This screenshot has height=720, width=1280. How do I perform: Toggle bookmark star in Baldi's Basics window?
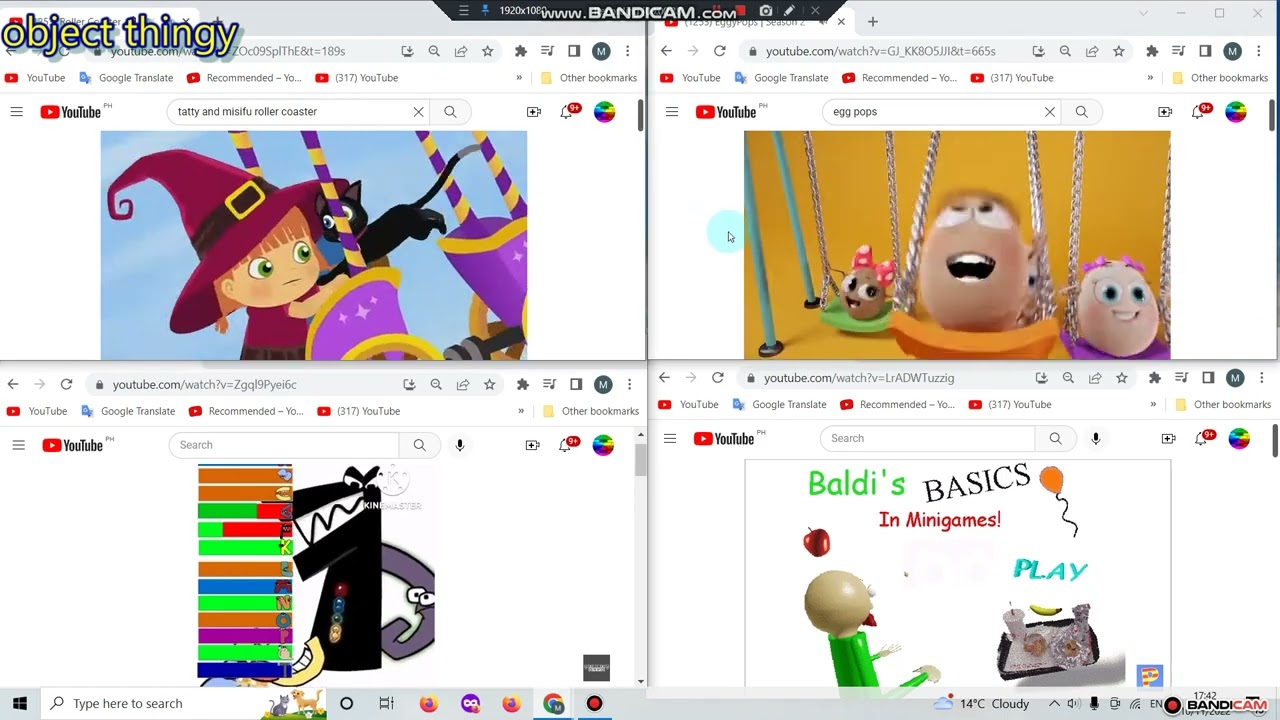[x=1121, y=378]
